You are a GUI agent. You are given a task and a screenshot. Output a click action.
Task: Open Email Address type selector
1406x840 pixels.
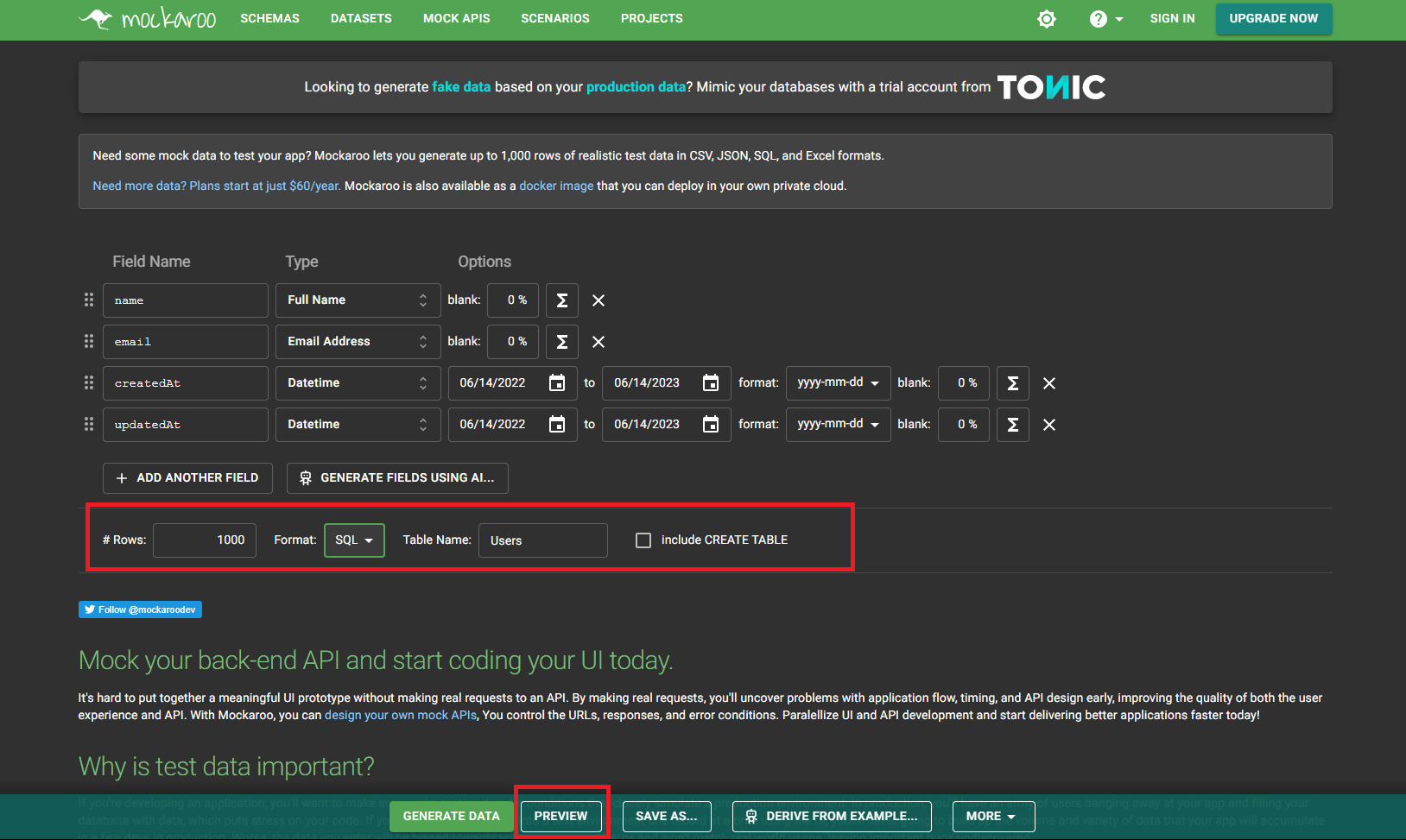358,342
